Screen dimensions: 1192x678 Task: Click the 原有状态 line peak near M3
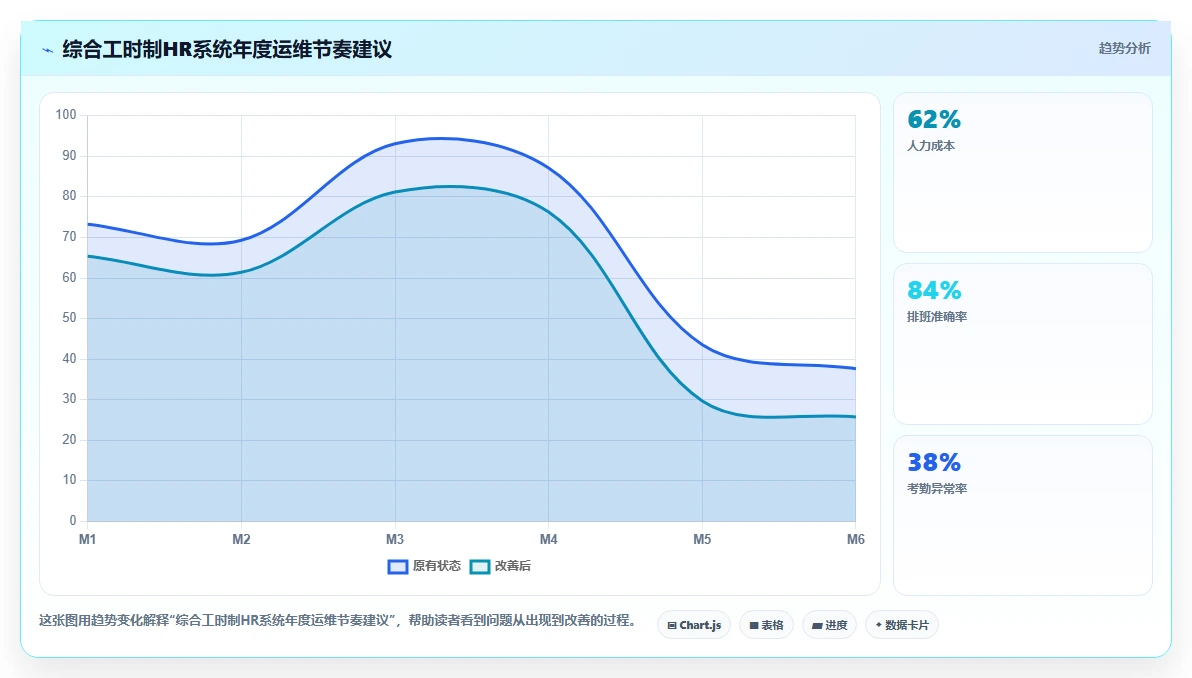pos(441,138)
